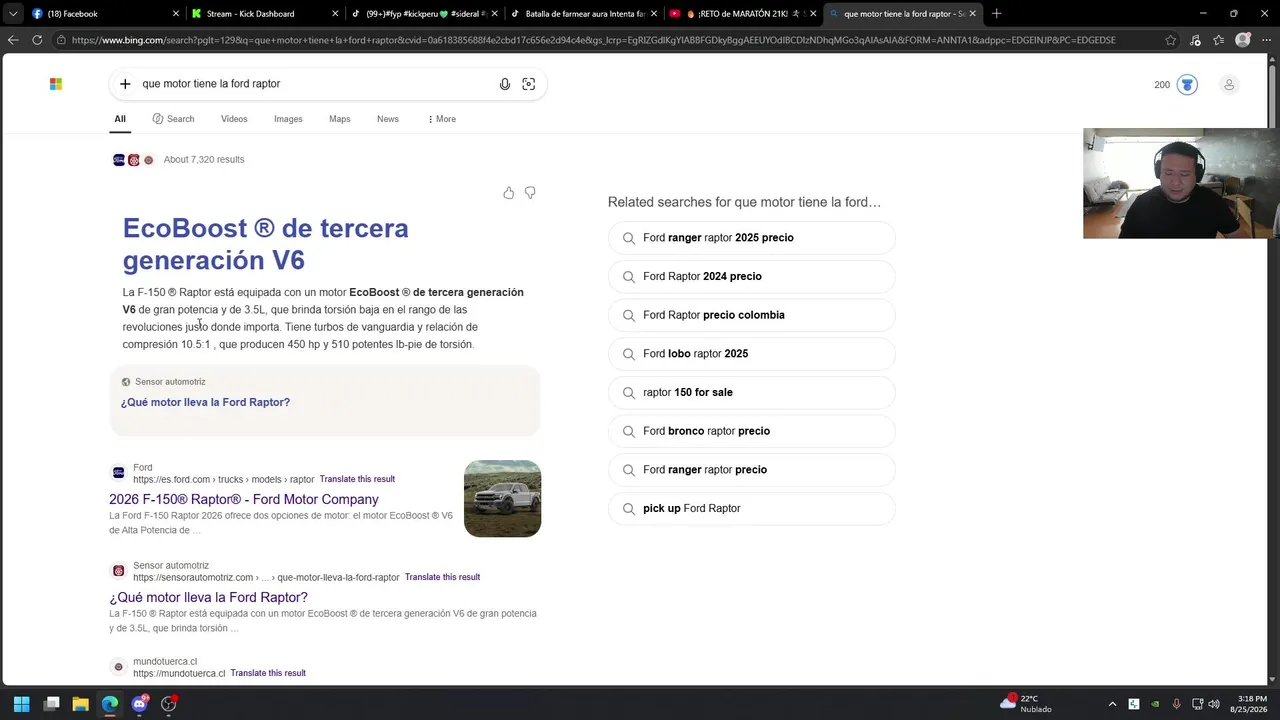Select the Search tab on Bing
Screen dimensions: 1280x720
(174, 119)
